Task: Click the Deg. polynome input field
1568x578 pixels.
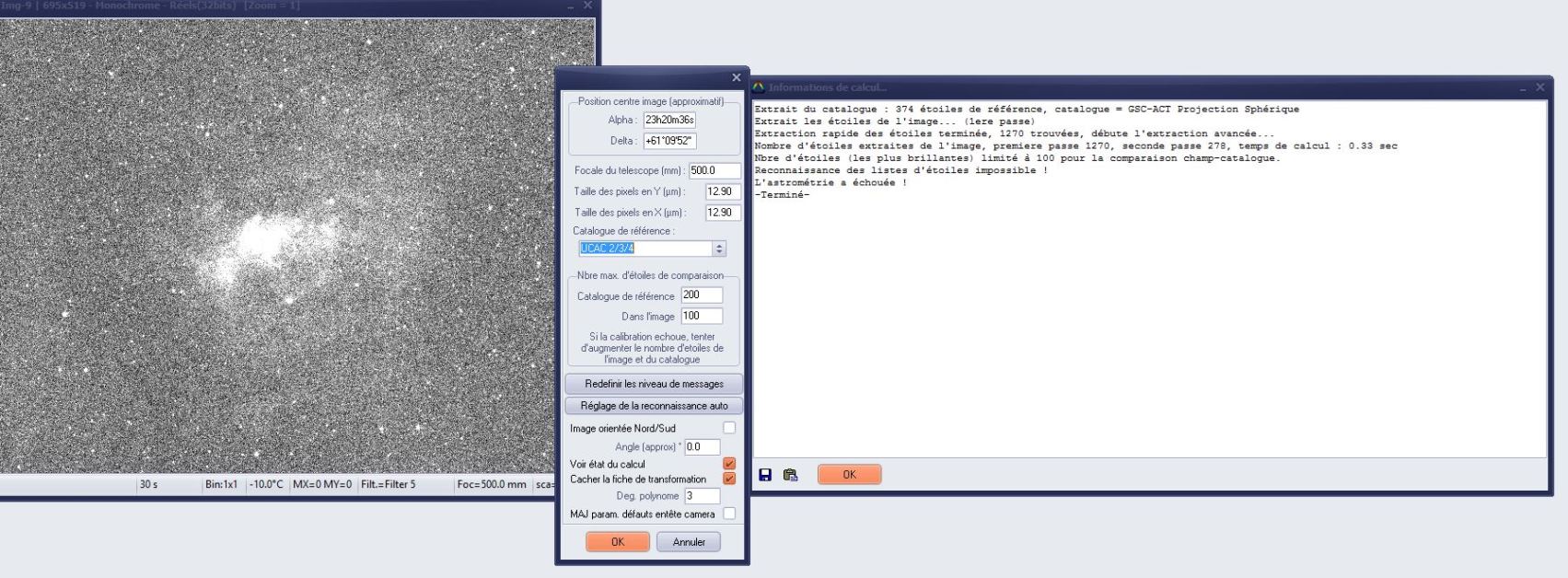Action: pos(702,496)
